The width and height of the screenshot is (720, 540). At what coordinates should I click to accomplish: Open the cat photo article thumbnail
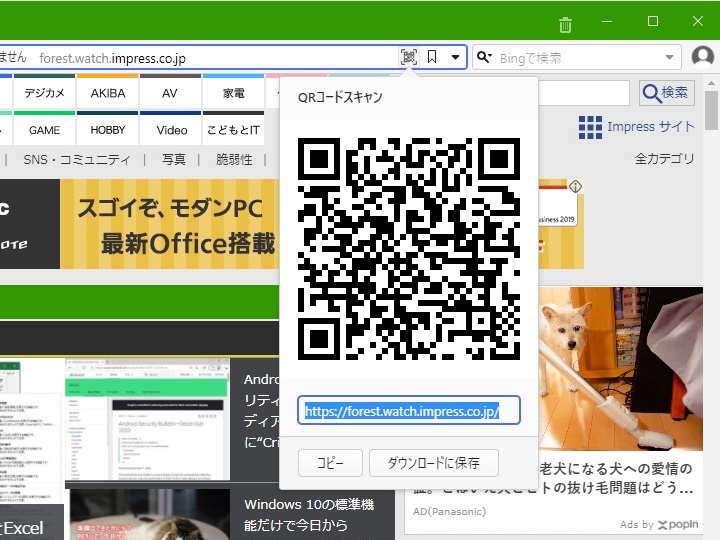(150, 514)
